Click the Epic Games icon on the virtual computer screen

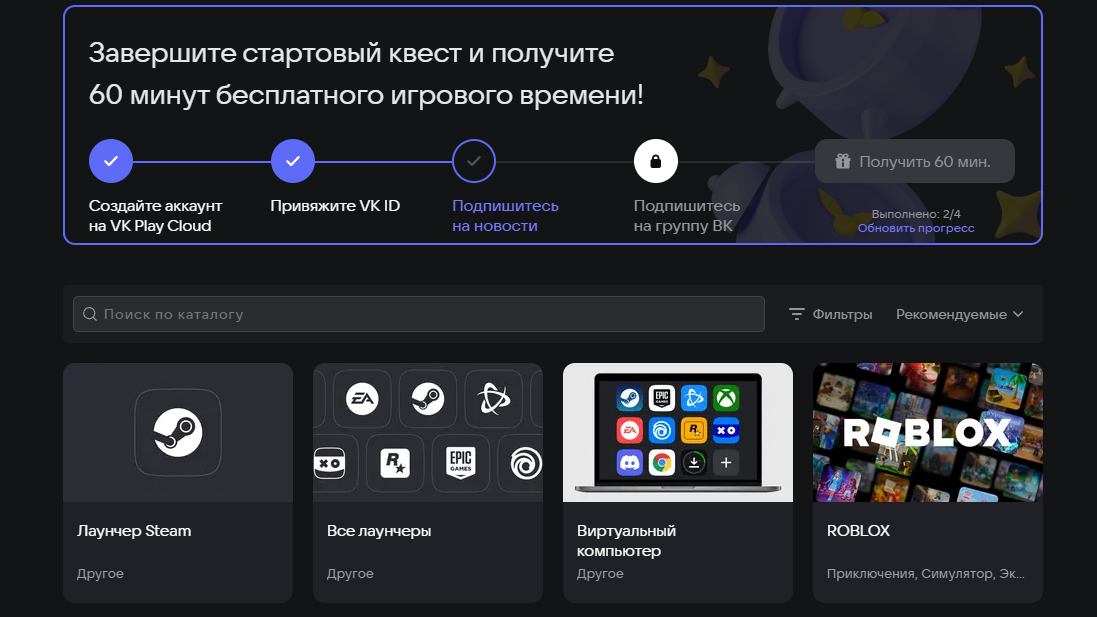(x=662, y=398)
